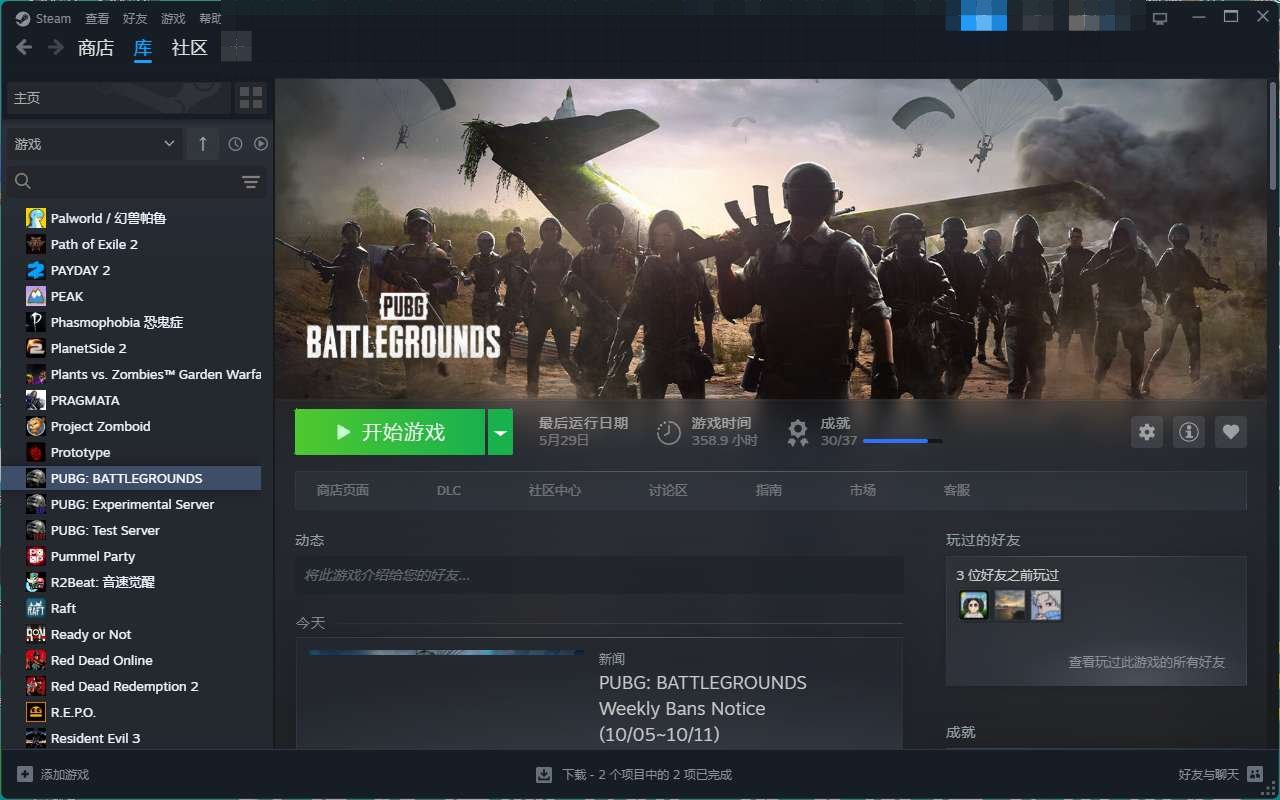This screenshot has height=800, width=1280.
Task: Open the 市场 tab
Action: click(862, 490)
